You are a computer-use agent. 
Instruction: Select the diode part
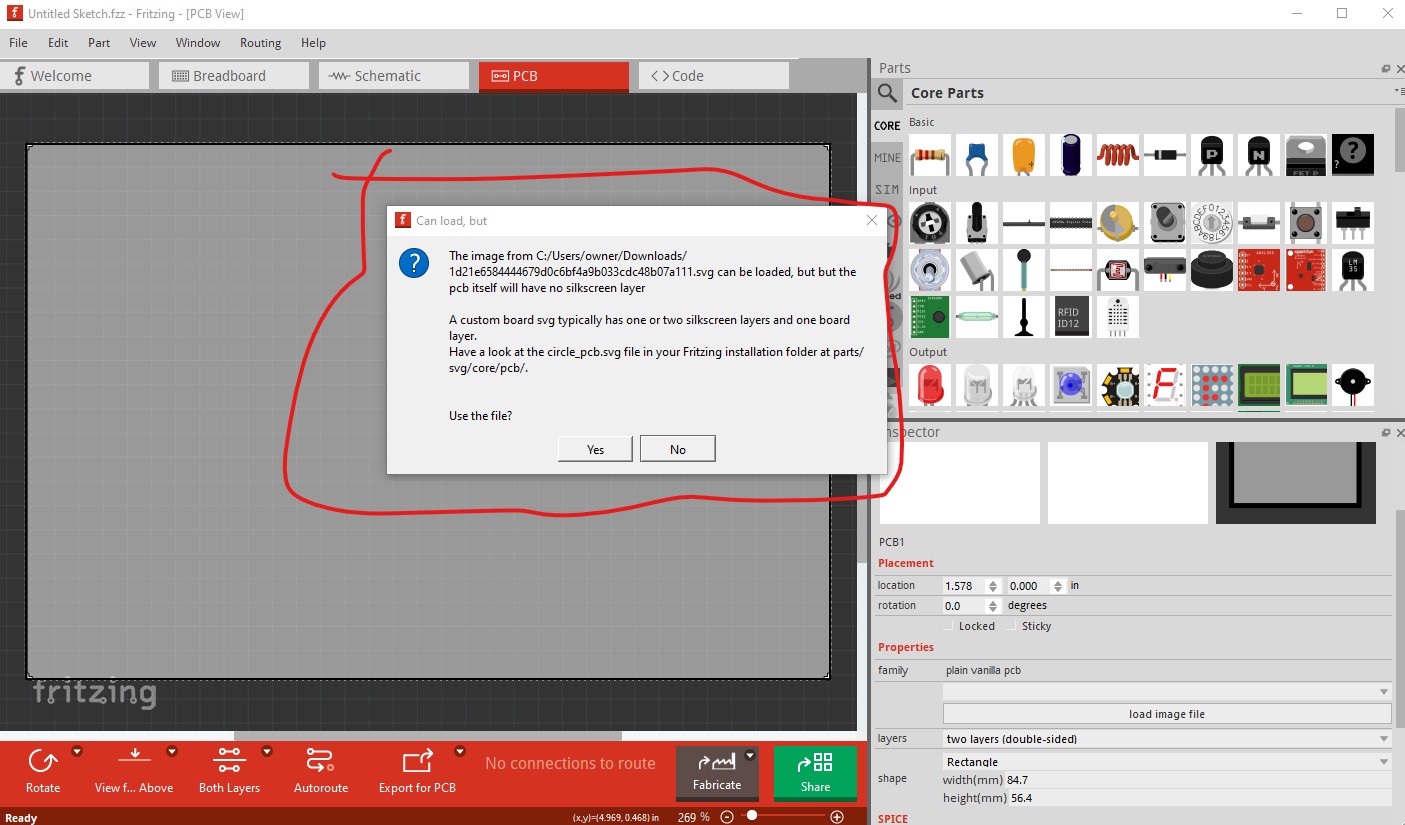click(x=1165, y=155)
